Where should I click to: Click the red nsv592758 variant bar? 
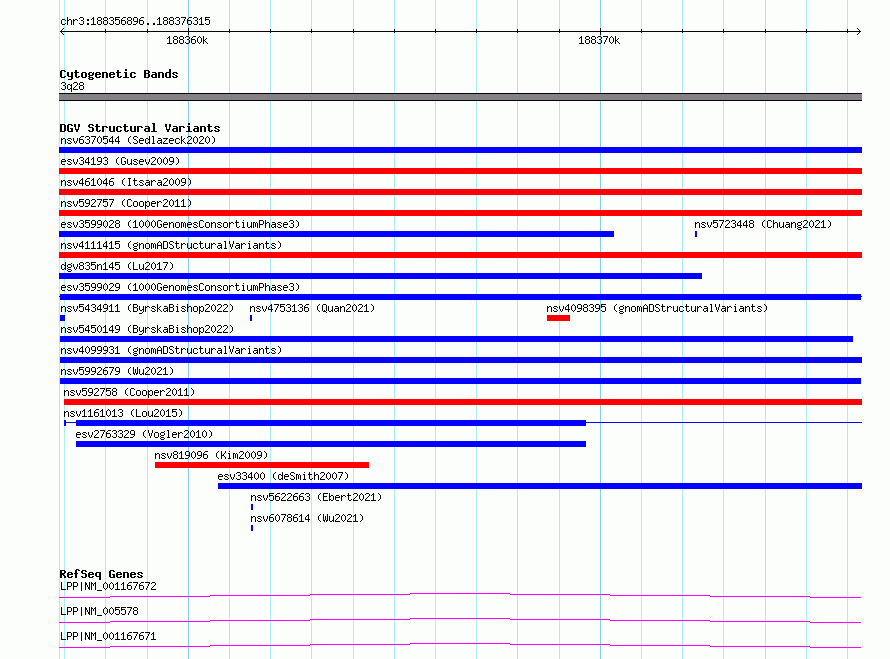click(463, 402)
